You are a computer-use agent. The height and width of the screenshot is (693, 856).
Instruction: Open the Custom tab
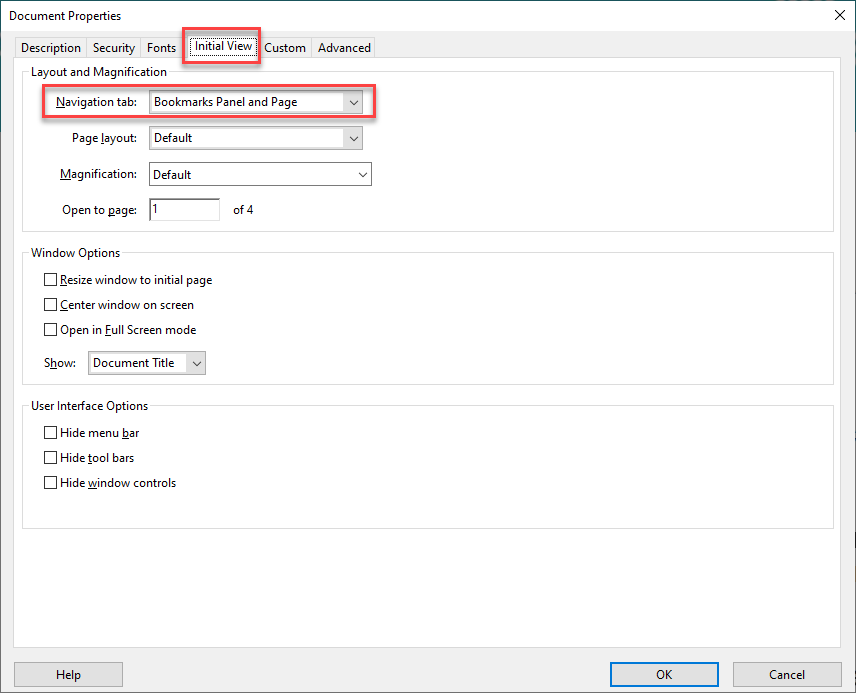(x=285, y=47)
